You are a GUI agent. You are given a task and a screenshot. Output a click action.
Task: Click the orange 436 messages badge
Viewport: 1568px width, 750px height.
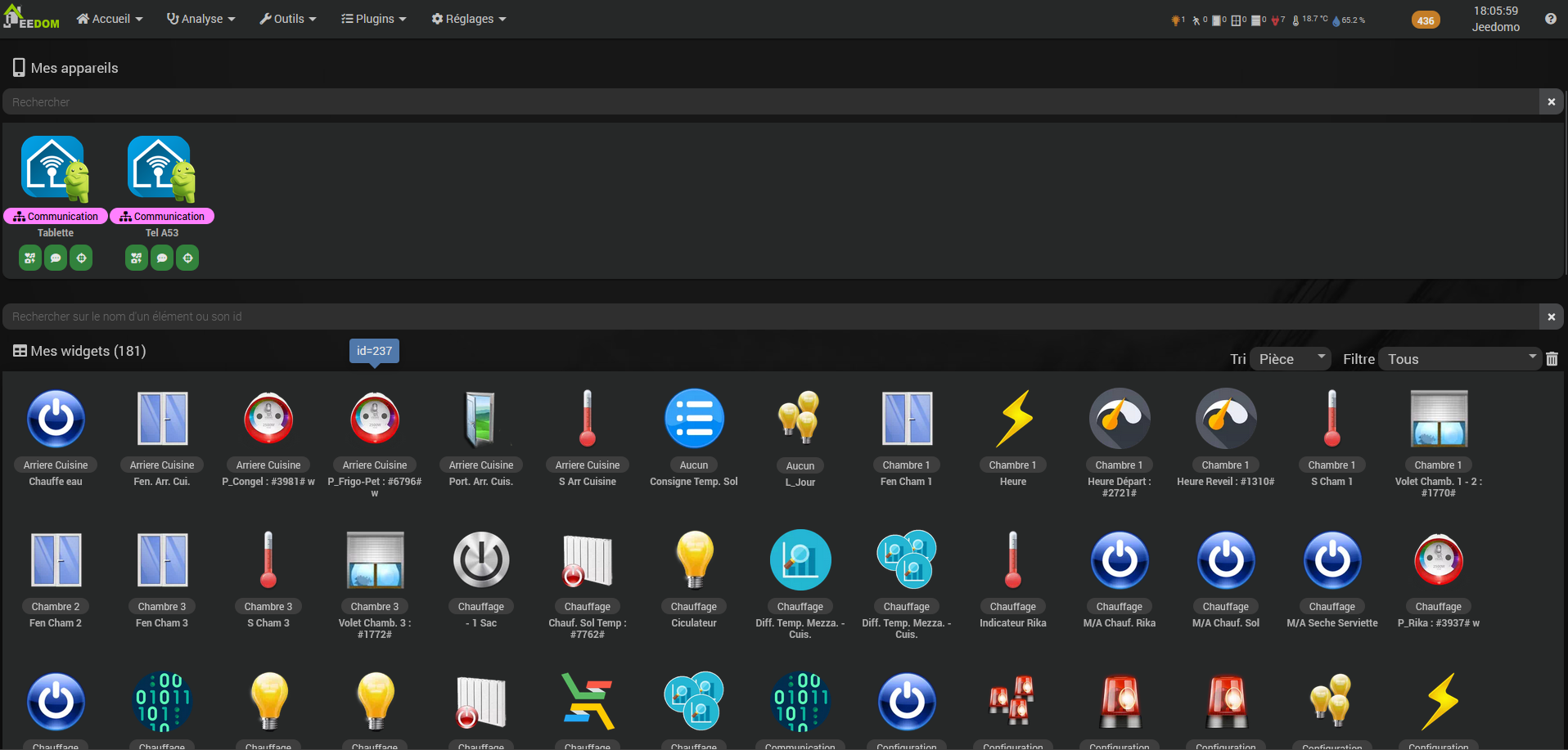[x=1426, y=20]
